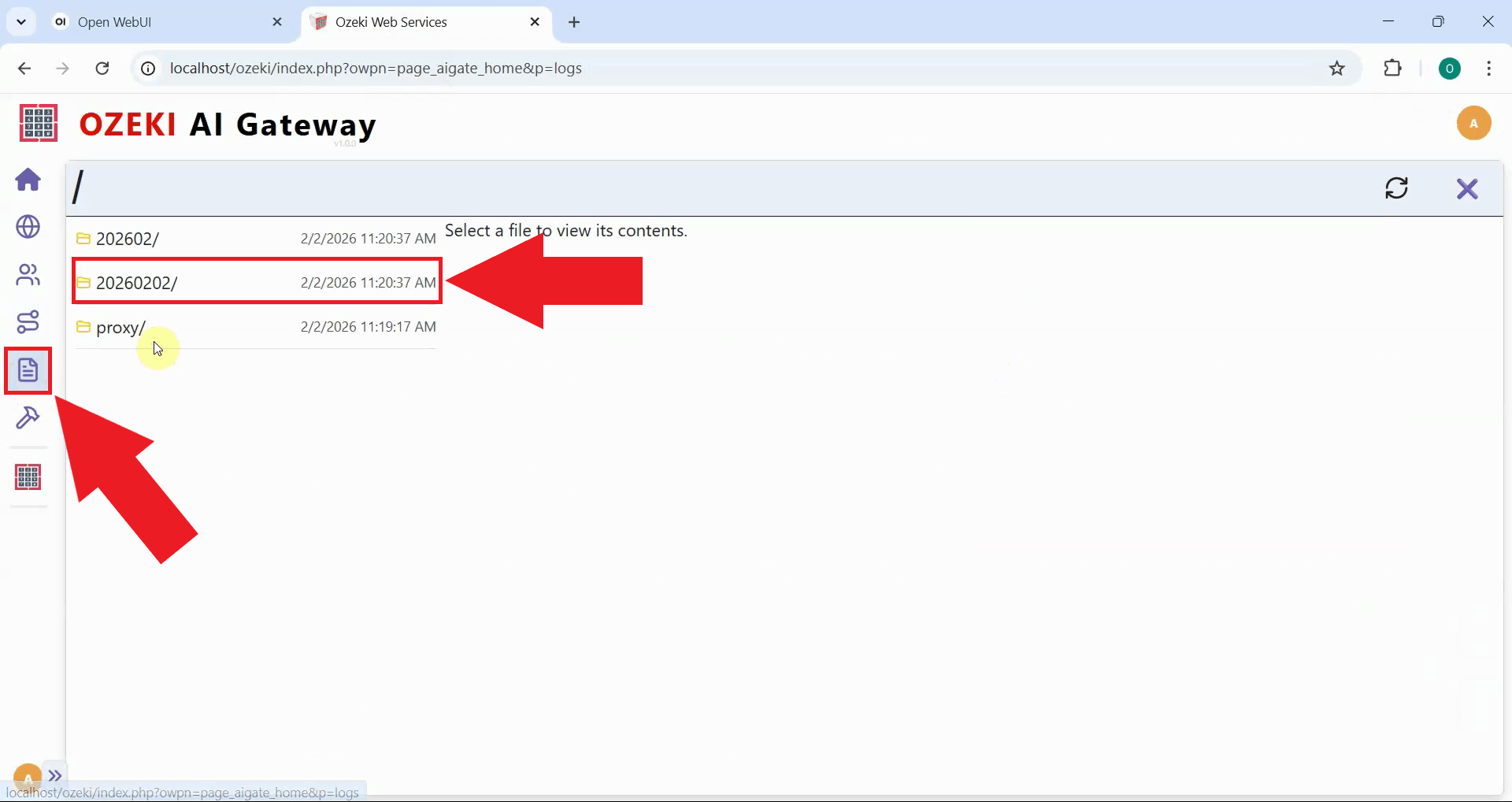Expand the browser tab search chevron
This screenshot has width=1512, height=802.
point(21,21)
